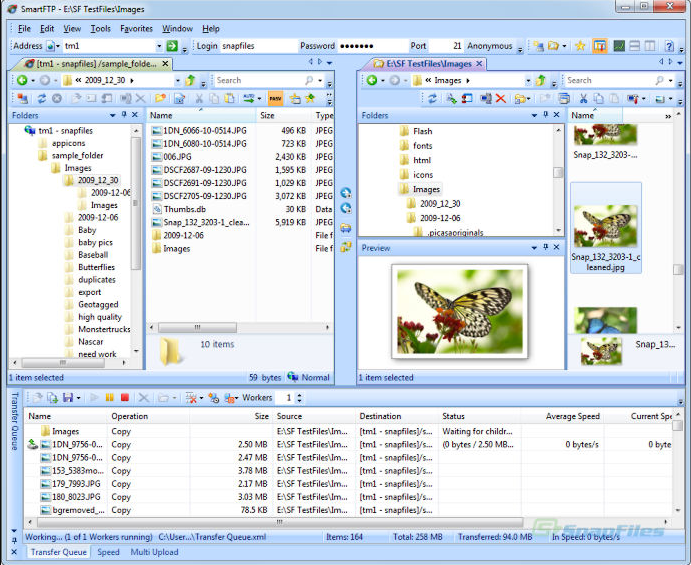This screenshot has width=691, height=565.
Task: Click the Size column header in remote list
Action: click(x=268, y=116)
